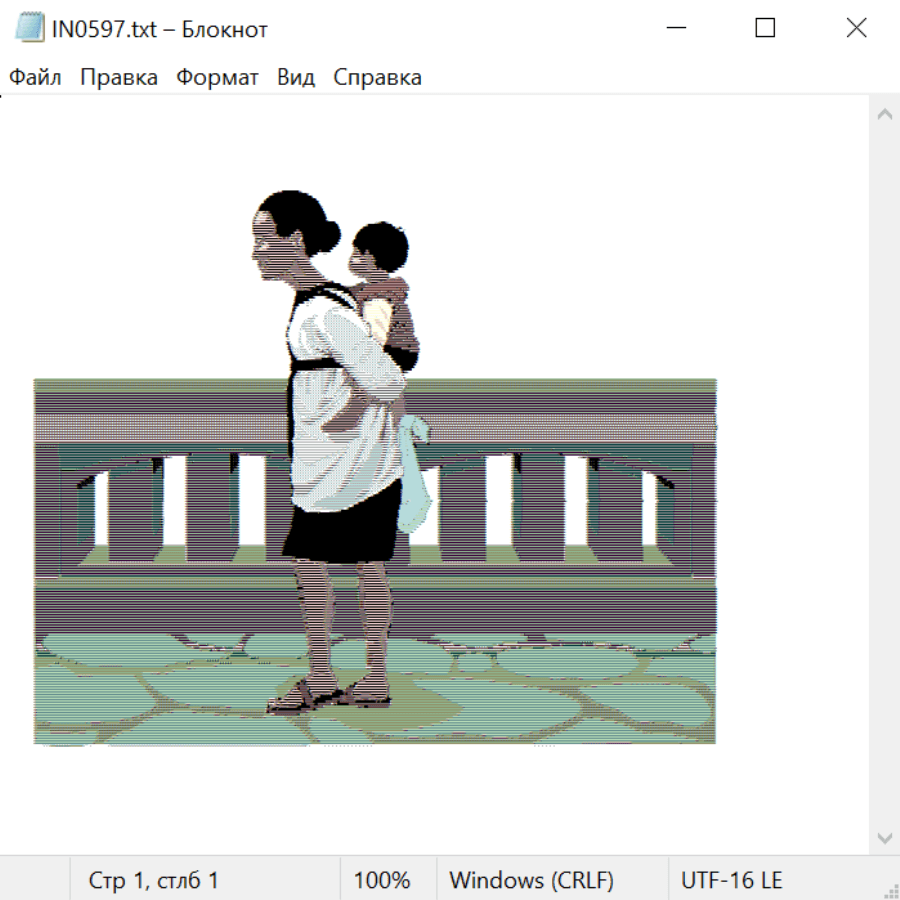Click the resize grip in the bottom-right corner
Image resolution: width=900 pixels, height=900 pixels.
pyautogui.click(x=890, y=890)
